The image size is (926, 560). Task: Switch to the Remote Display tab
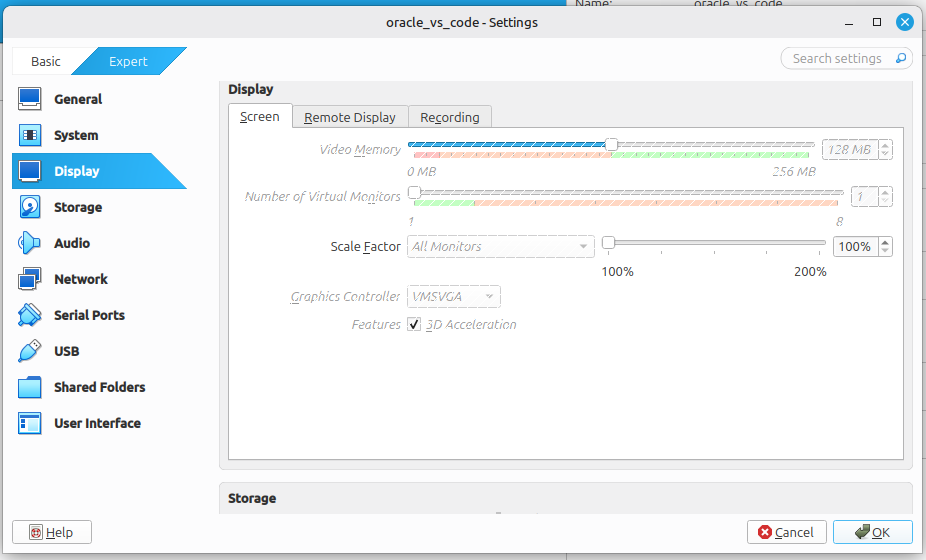point(350,117)
